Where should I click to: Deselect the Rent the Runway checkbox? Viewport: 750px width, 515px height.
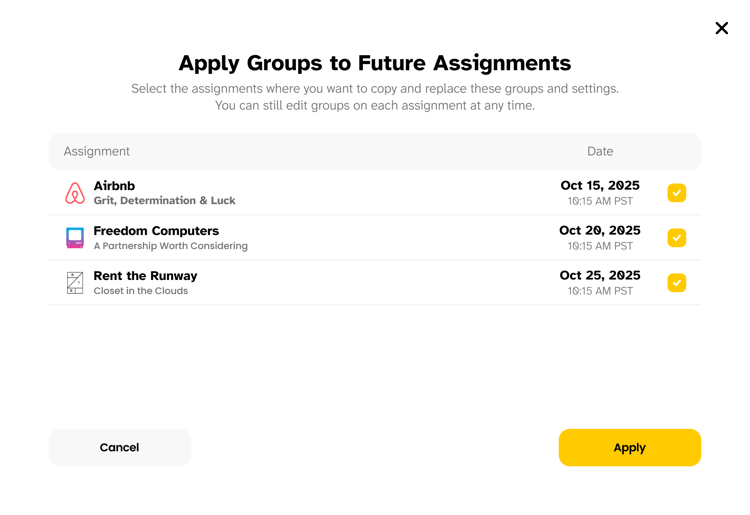(x=677, y=283)
